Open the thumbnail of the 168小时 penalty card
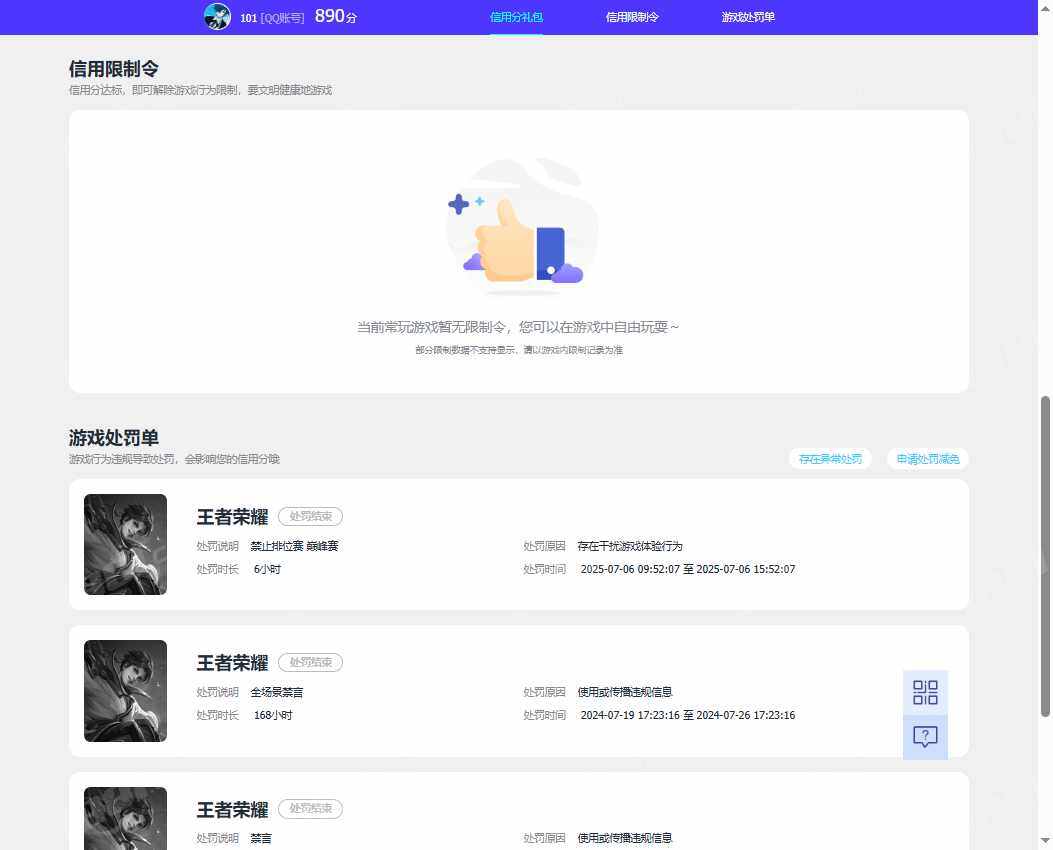1053x850 pixels. pyautogui.click(x=126, y=691)
